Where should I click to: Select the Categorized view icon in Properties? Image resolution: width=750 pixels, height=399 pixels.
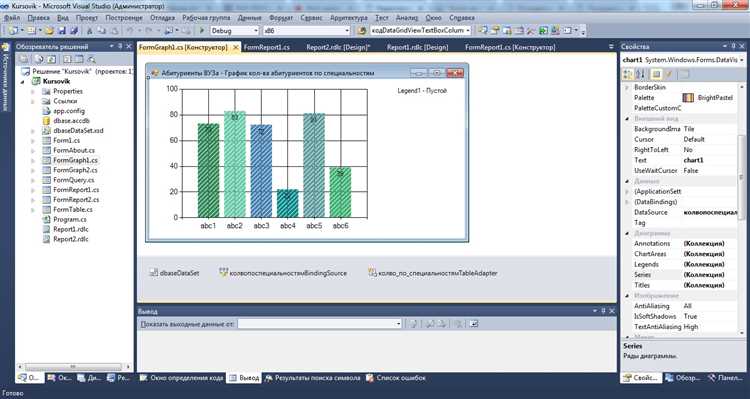628,74
